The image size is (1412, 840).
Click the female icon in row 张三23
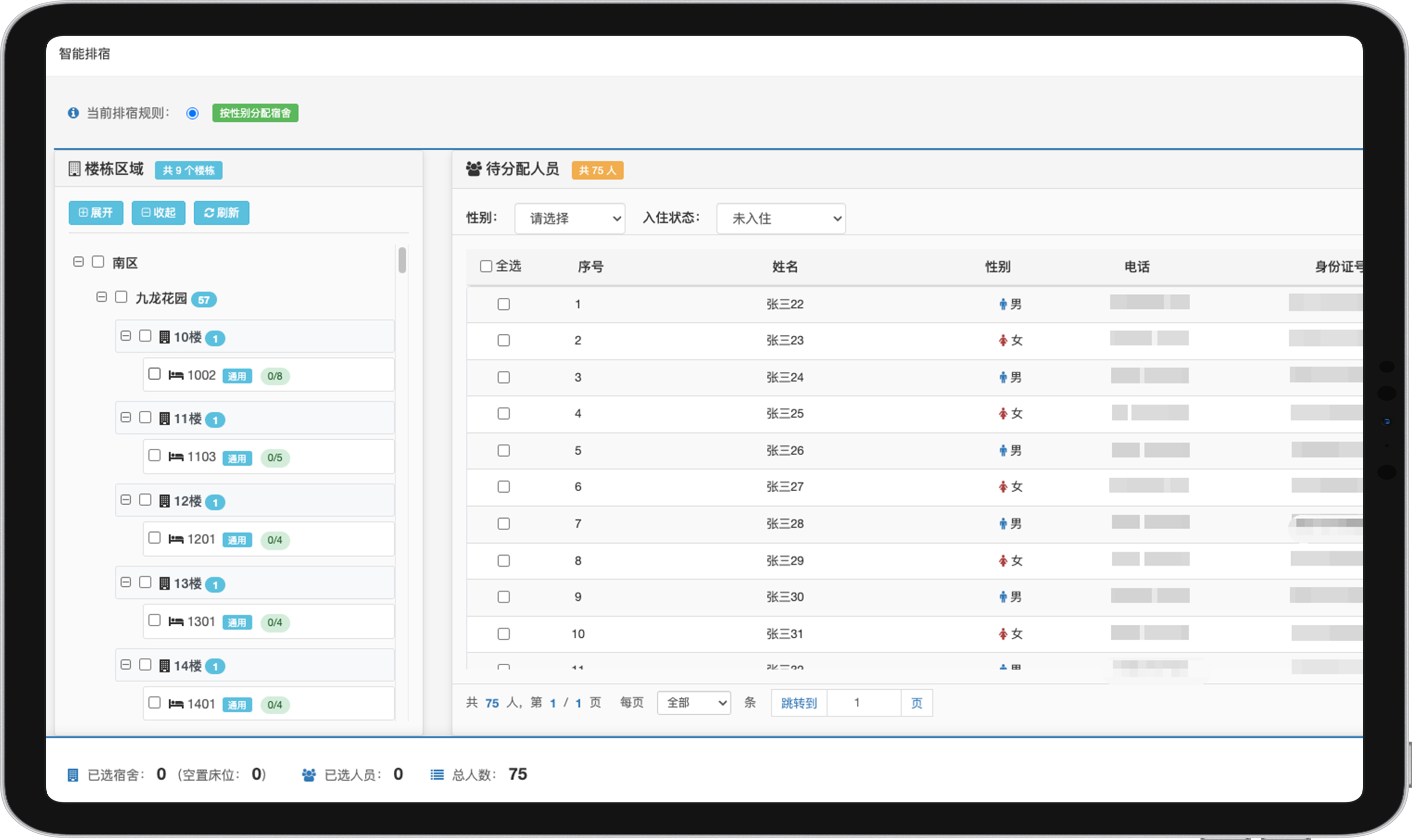pyautogui.click(x=1003, y=341)
